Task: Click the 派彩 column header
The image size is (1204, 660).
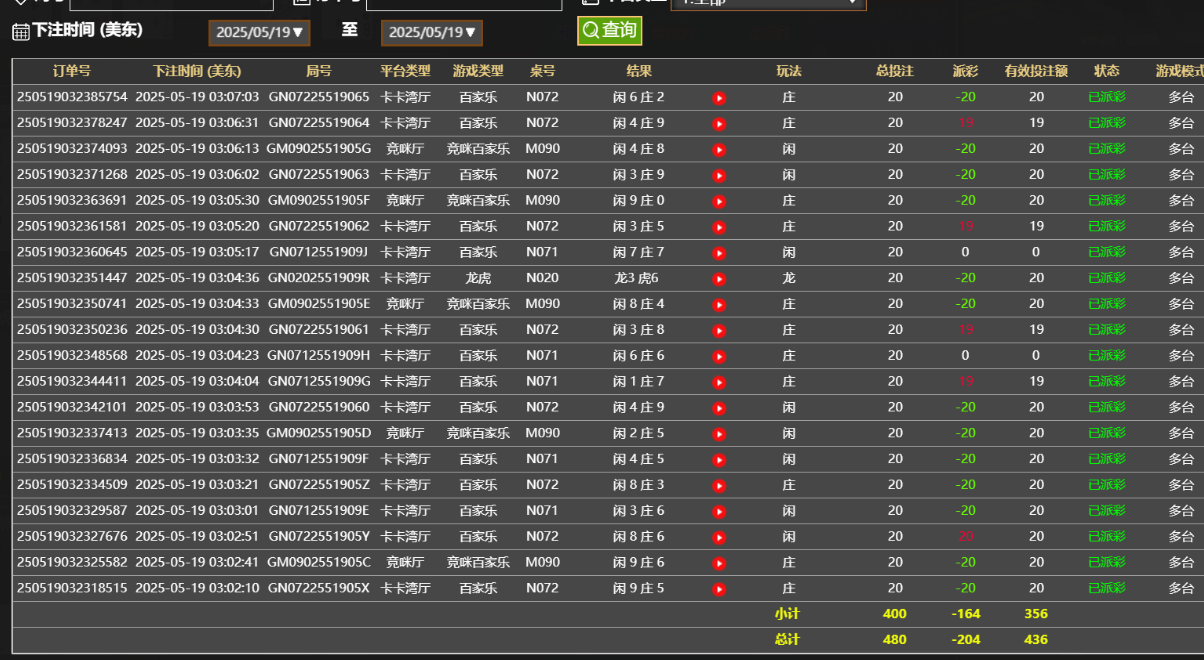Action: pos(965,71)
